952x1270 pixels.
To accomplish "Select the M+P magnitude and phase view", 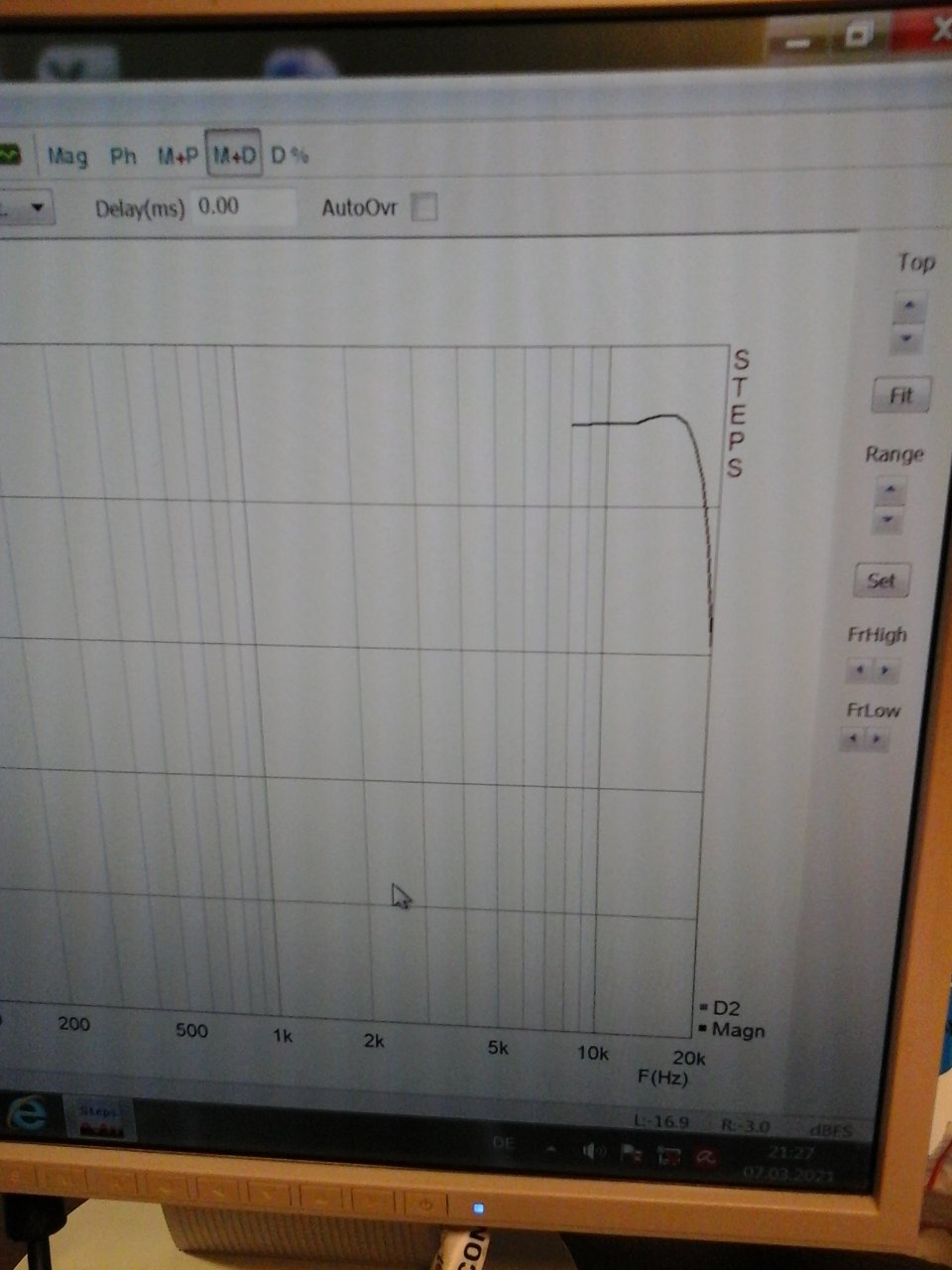I will (178, 156).
